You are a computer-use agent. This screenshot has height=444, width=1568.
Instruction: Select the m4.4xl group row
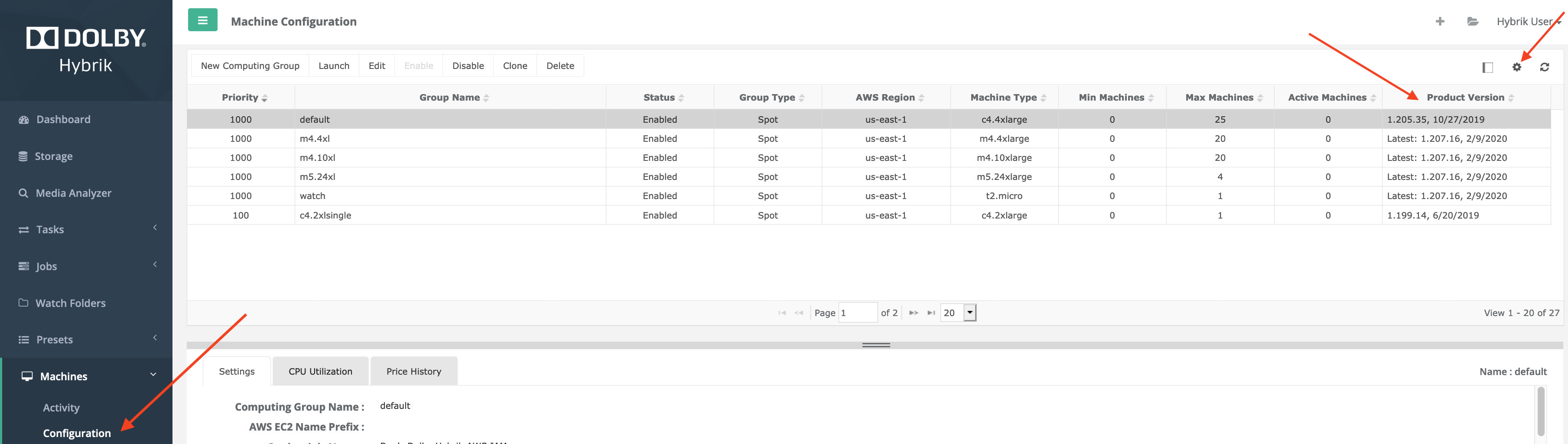pos(869,139)
